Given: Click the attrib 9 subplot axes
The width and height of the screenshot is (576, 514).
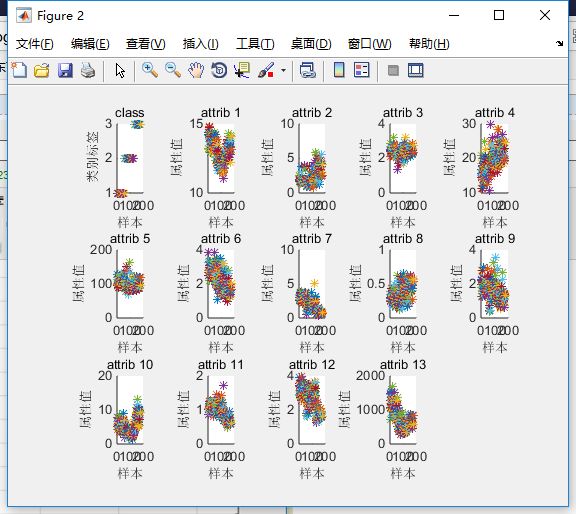Looking at the screenshot, I should (494, 284).
